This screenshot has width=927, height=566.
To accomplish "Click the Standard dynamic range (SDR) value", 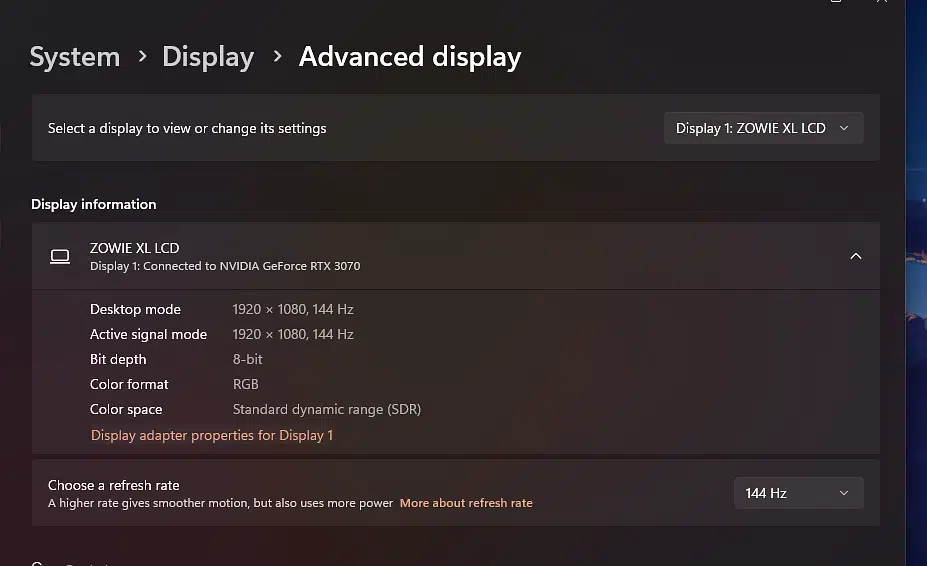I will tap(327, 409).
